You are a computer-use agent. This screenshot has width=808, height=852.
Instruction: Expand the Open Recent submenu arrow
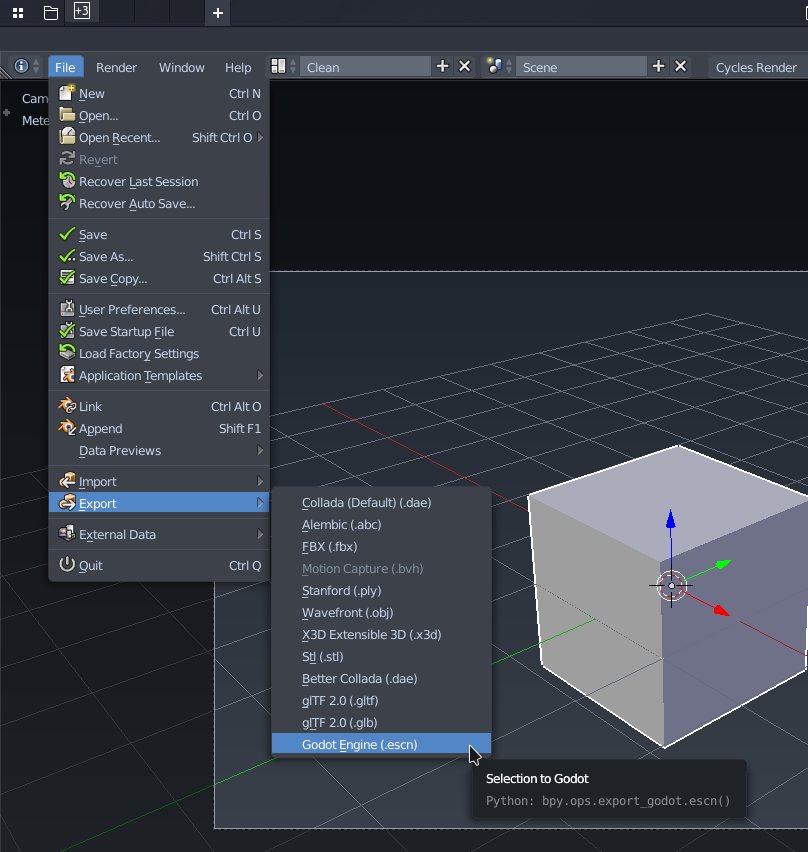(260, 137)
